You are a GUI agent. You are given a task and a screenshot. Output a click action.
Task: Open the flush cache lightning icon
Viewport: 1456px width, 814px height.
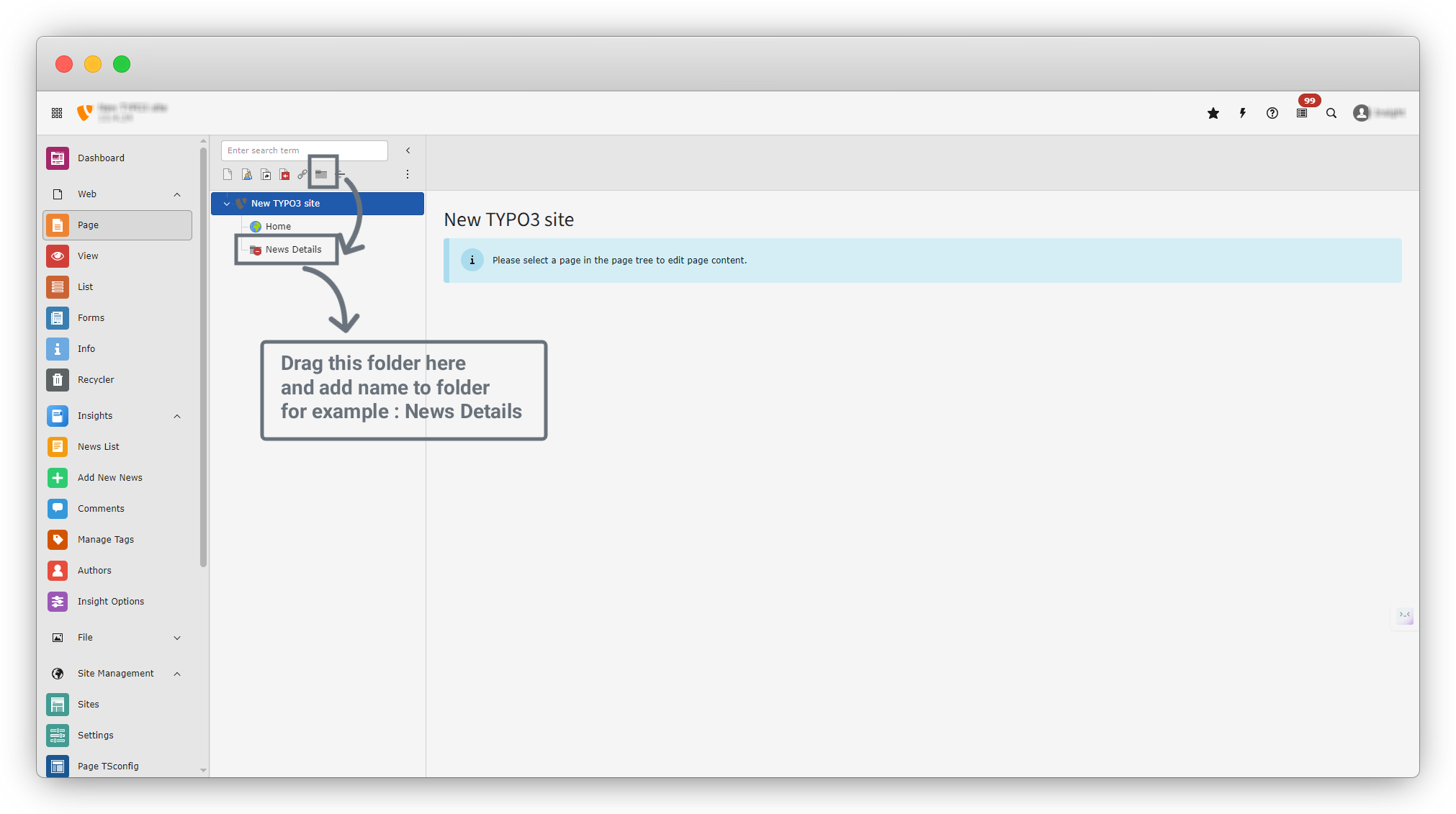click(1243, 113)
